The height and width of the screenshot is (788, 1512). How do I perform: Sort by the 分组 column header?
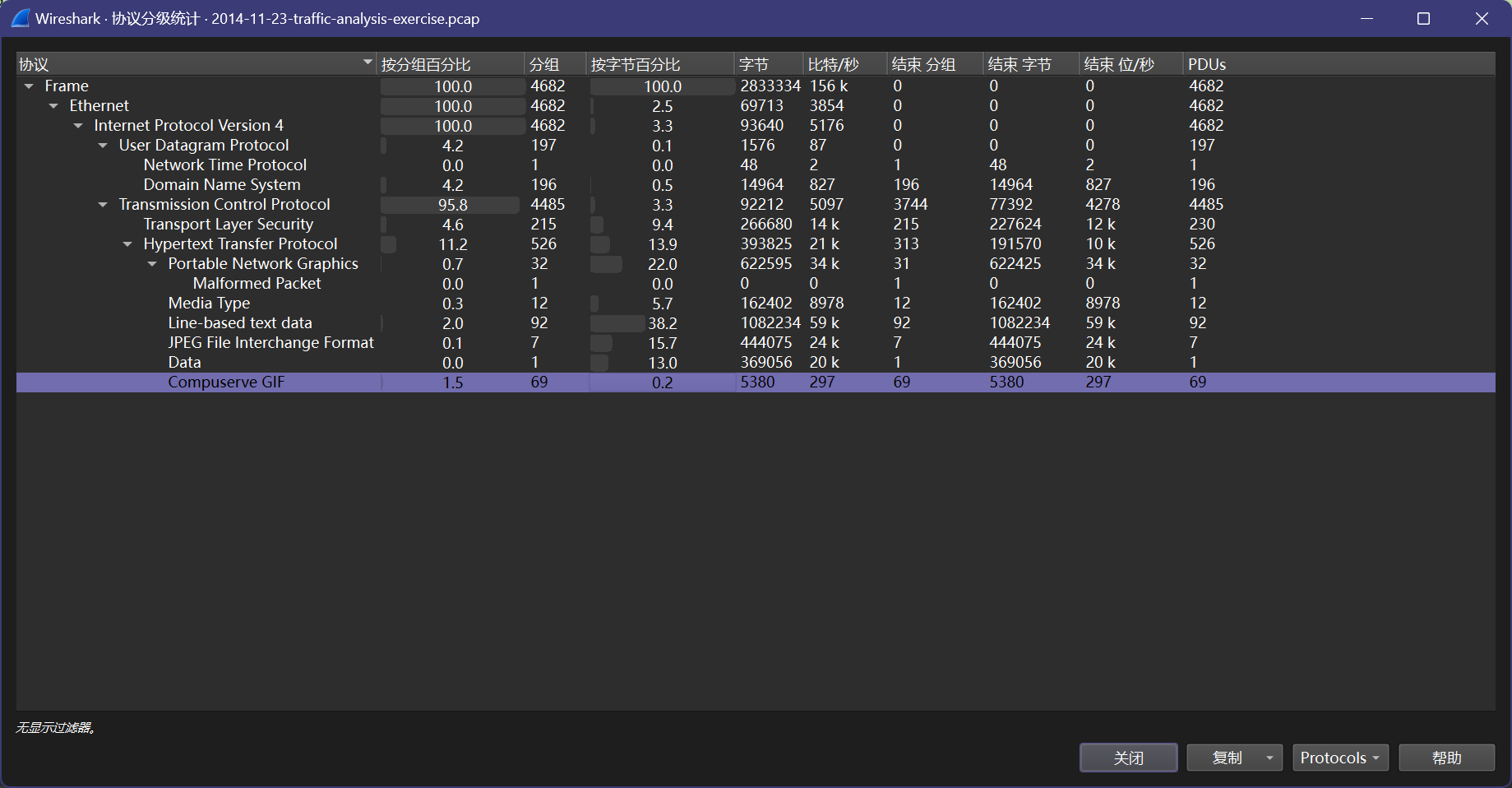point(555,64)
